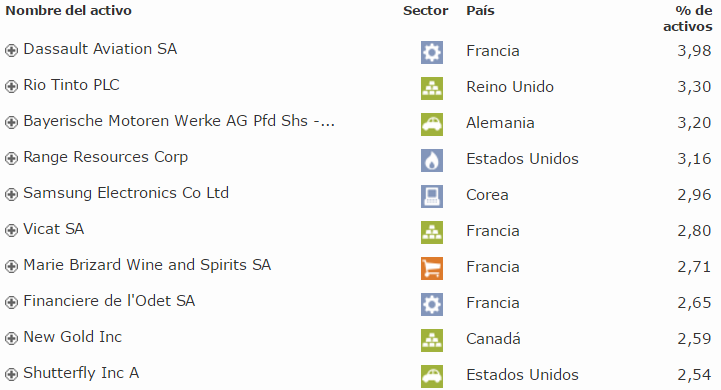Click technology computer icon for Samsung Electronics
Image resolution: width=721 pixels, height=390 pixels.
pyautogui.click(x=432, y=196)
